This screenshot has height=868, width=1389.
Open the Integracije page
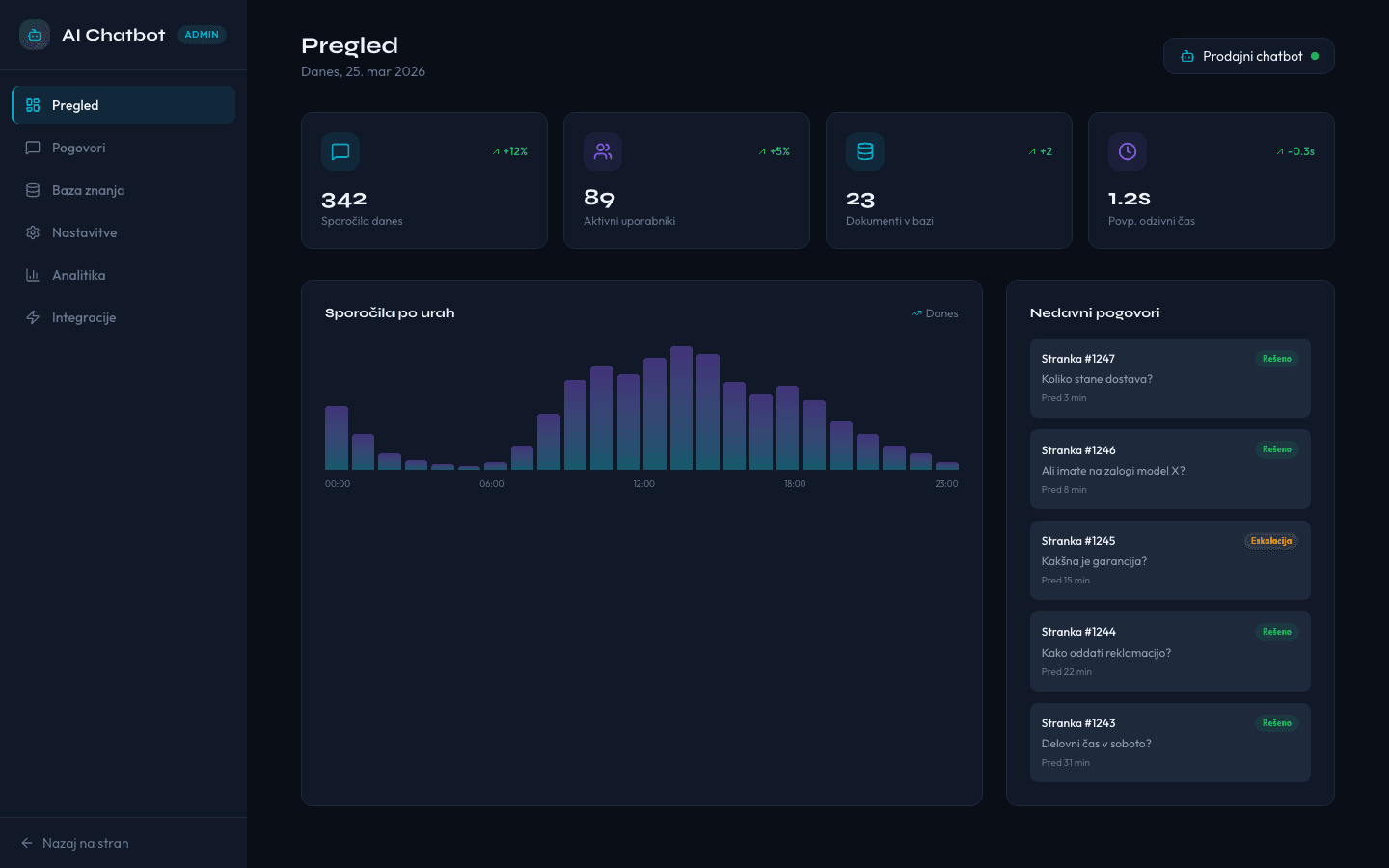coord(123,317)
